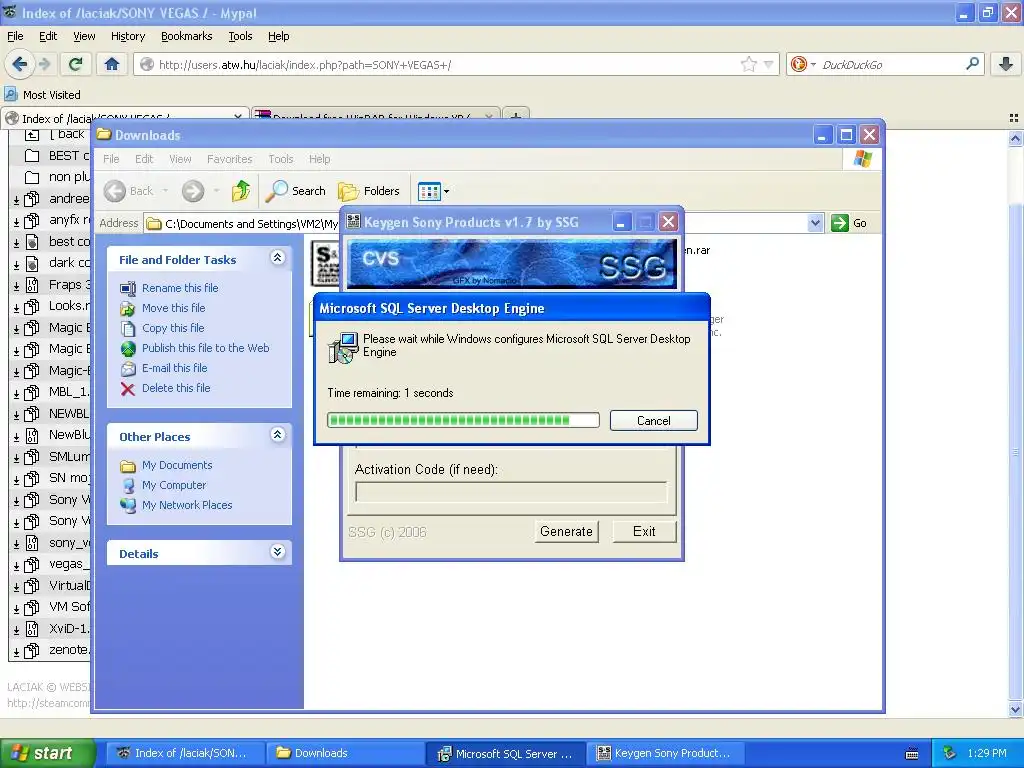This screenshot has width=1024, height=768.
Task: Open the Tools menu in Mypal
Action: tap(240, 37)
